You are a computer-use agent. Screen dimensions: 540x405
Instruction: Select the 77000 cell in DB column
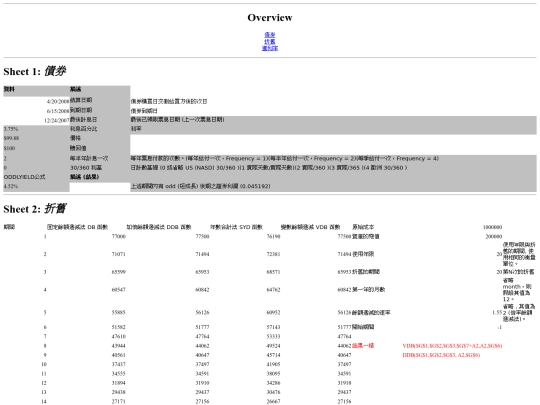click(118, 236)
